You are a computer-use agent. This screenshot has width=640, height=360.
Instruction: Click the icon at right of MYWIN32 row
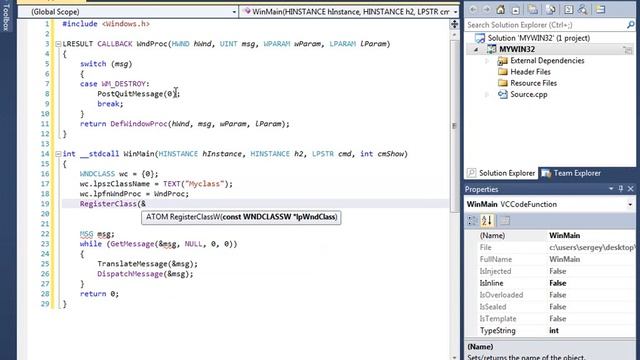pos(627,50)
